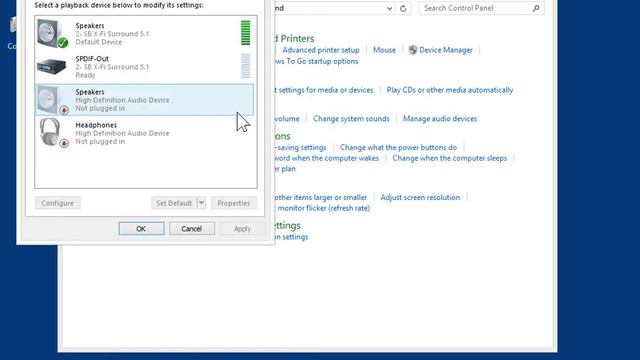The width and height of the screenshot is (640, 360).
Task: Open device Properties button
Action: pos(233,203)
